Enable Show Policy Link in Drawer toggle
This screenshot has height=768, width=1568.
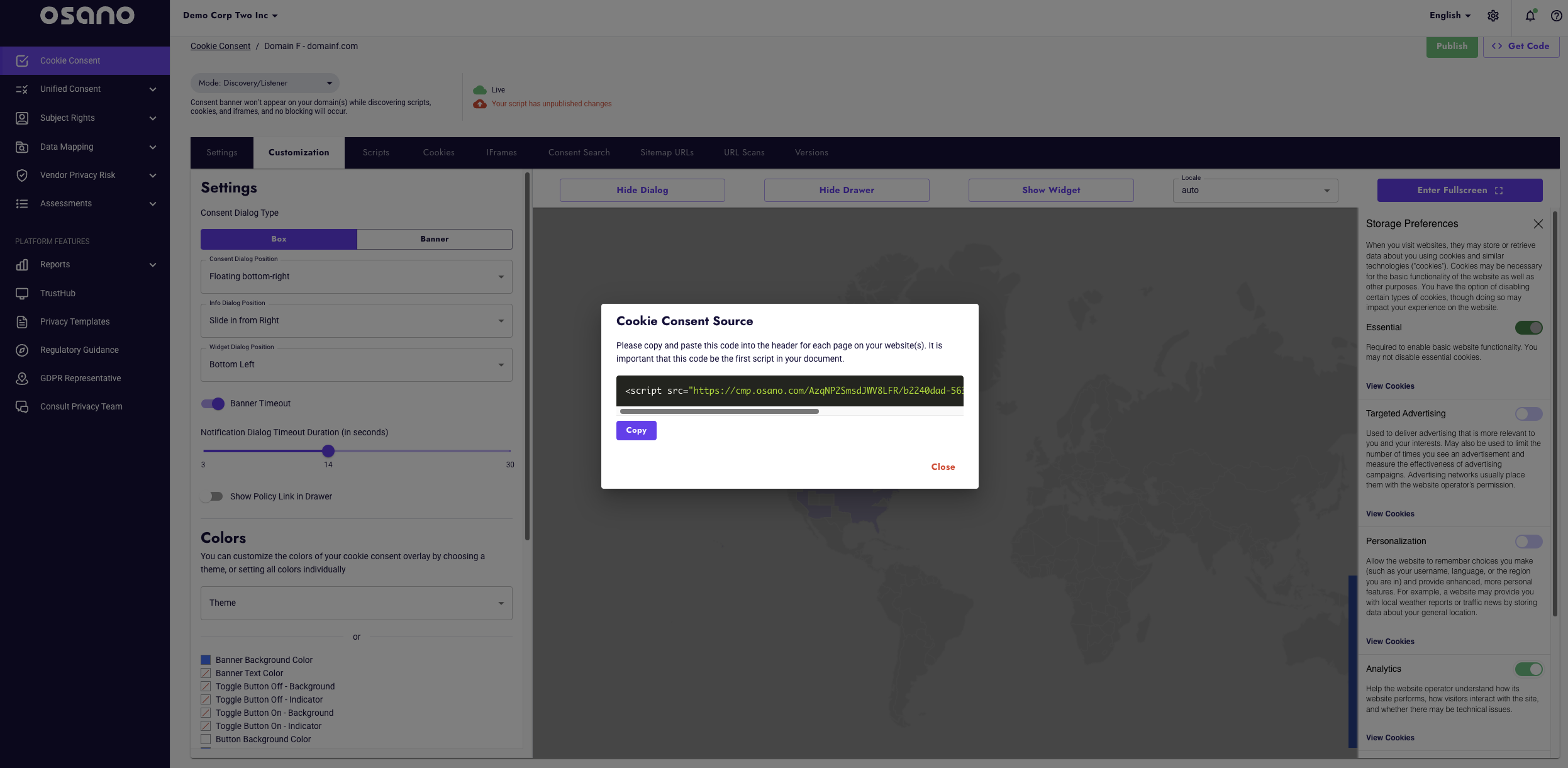click(x=213, y=496)
